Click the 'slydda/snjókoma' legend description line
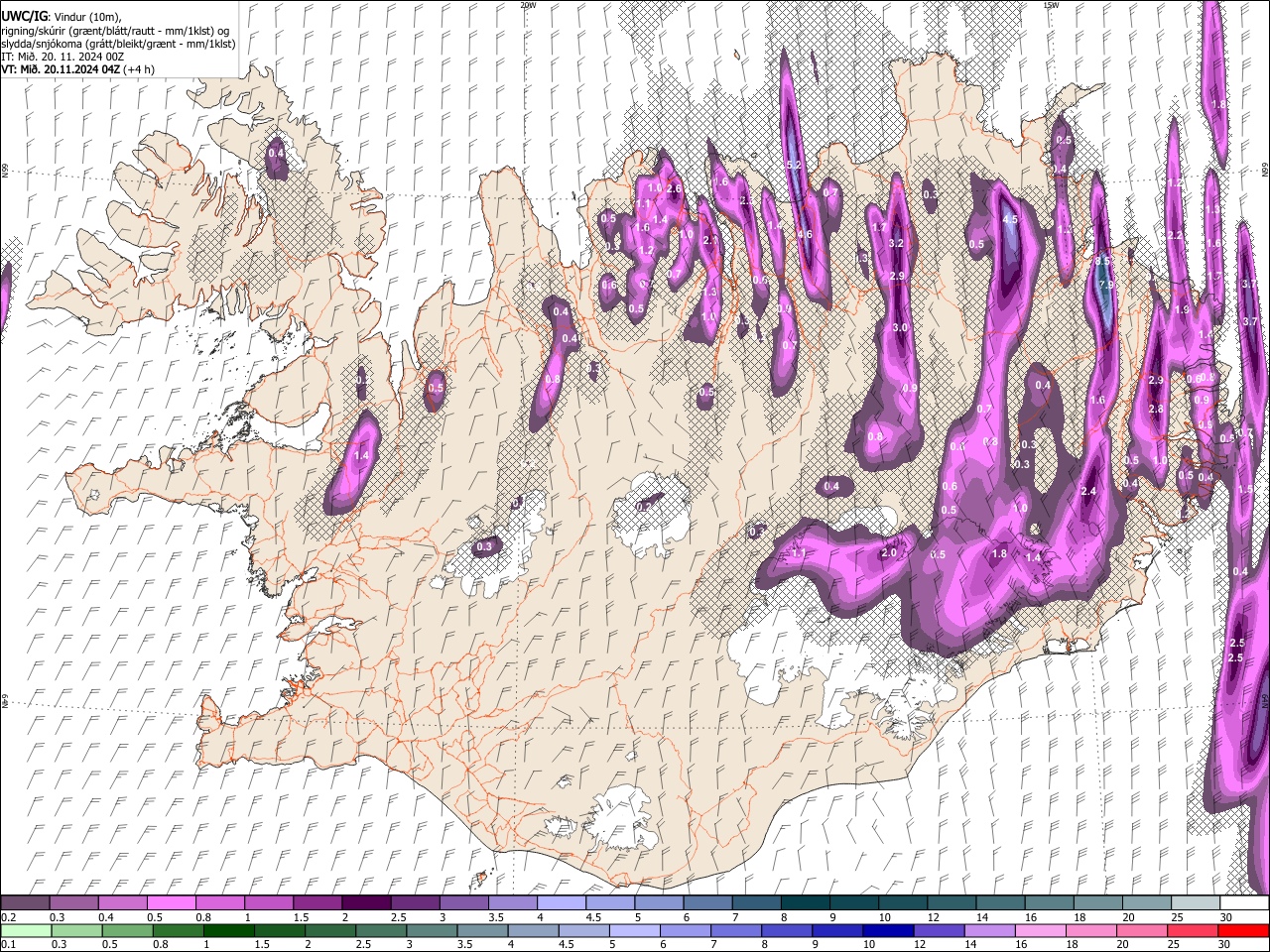The height and width of the screenshot is (952, 1270). pos(118,44)
